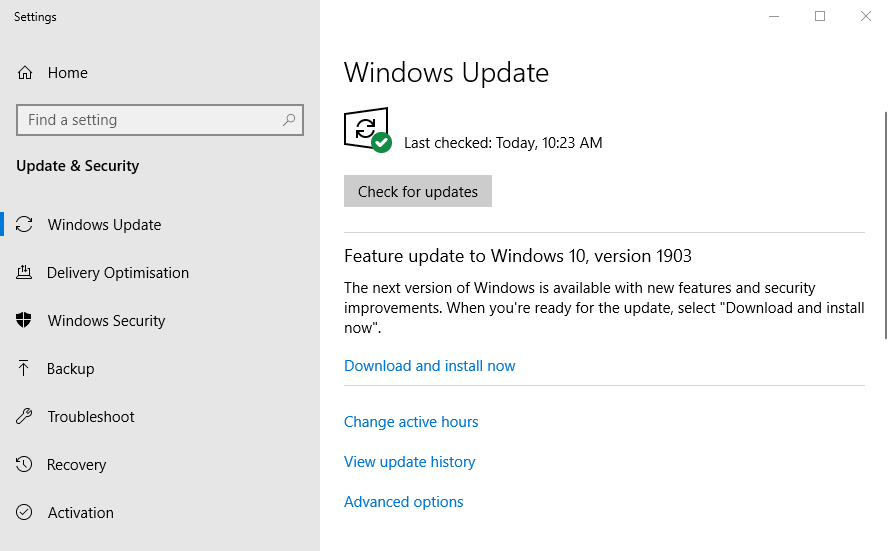Viewport: 889px width, 551px height.
Task: Click the Feature update version 1903 heading
Action: [x=518, y=256]
